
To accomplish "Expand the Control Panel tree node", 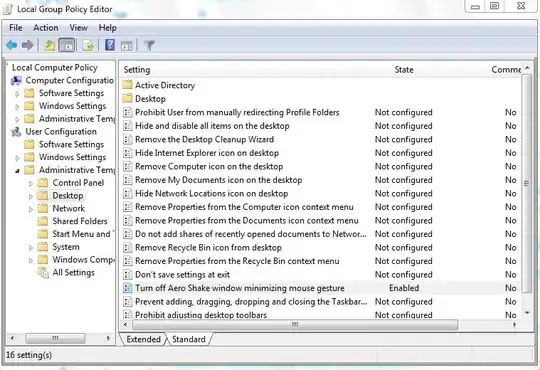I will pos(31,183).
